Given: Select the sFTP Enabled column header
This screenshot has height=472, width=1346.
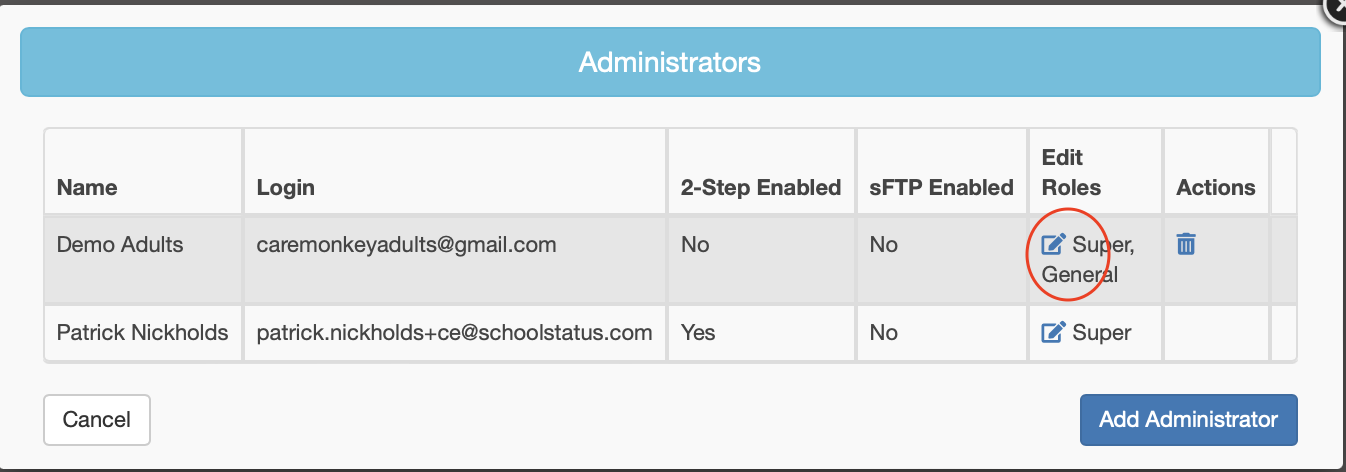Looking at the screenshot, I should [x=941, y=187].
